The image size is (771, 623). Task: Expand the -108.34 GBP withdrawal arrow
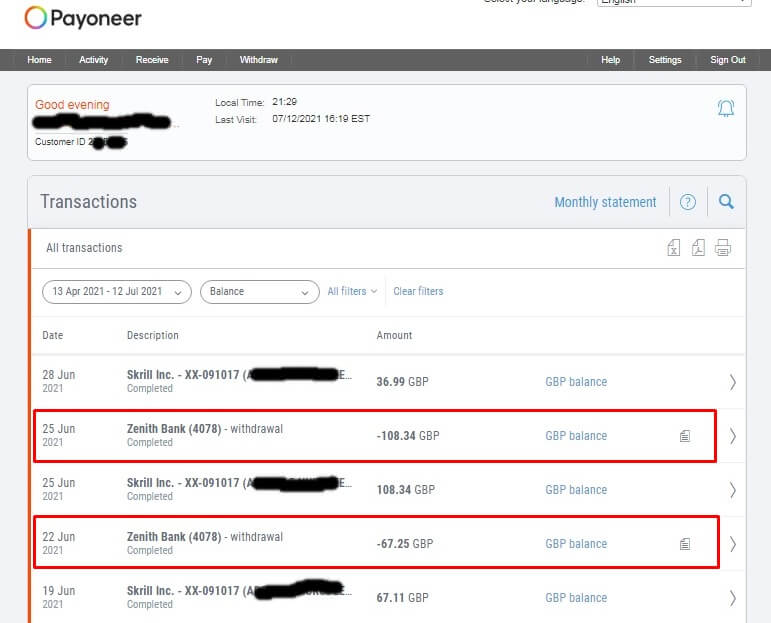pos(733,436)
